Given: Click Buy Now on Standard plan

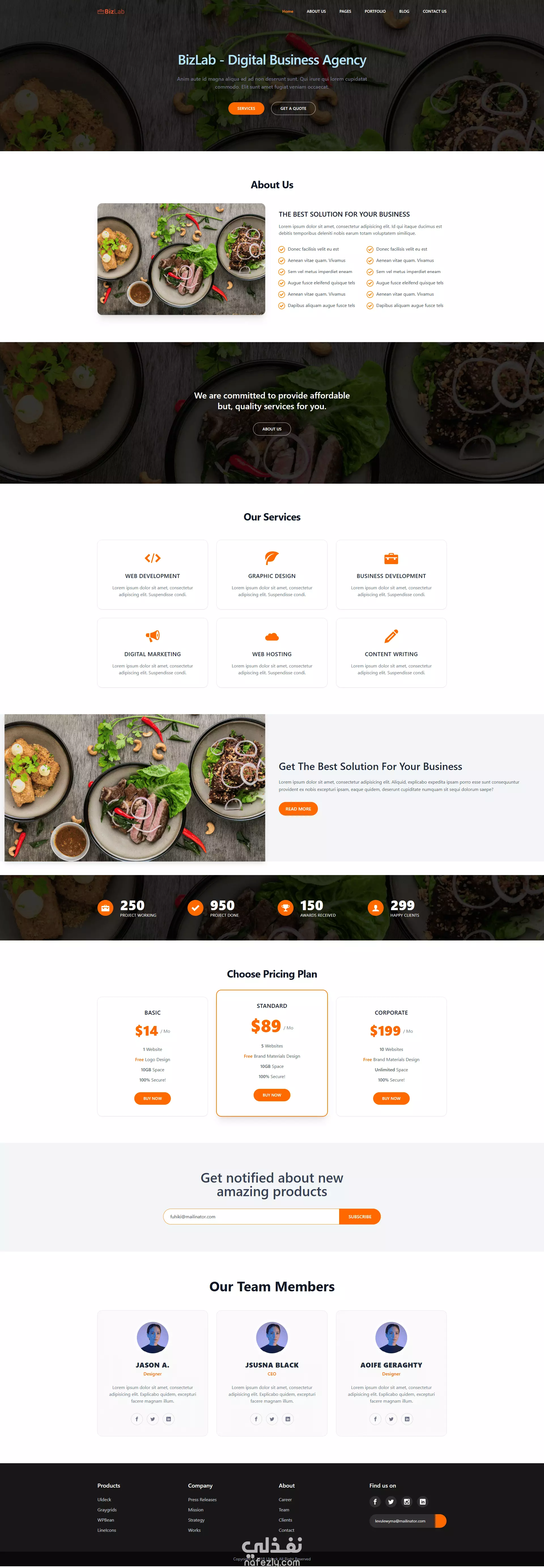Looking at the screenshot, I should [272, 1095].
